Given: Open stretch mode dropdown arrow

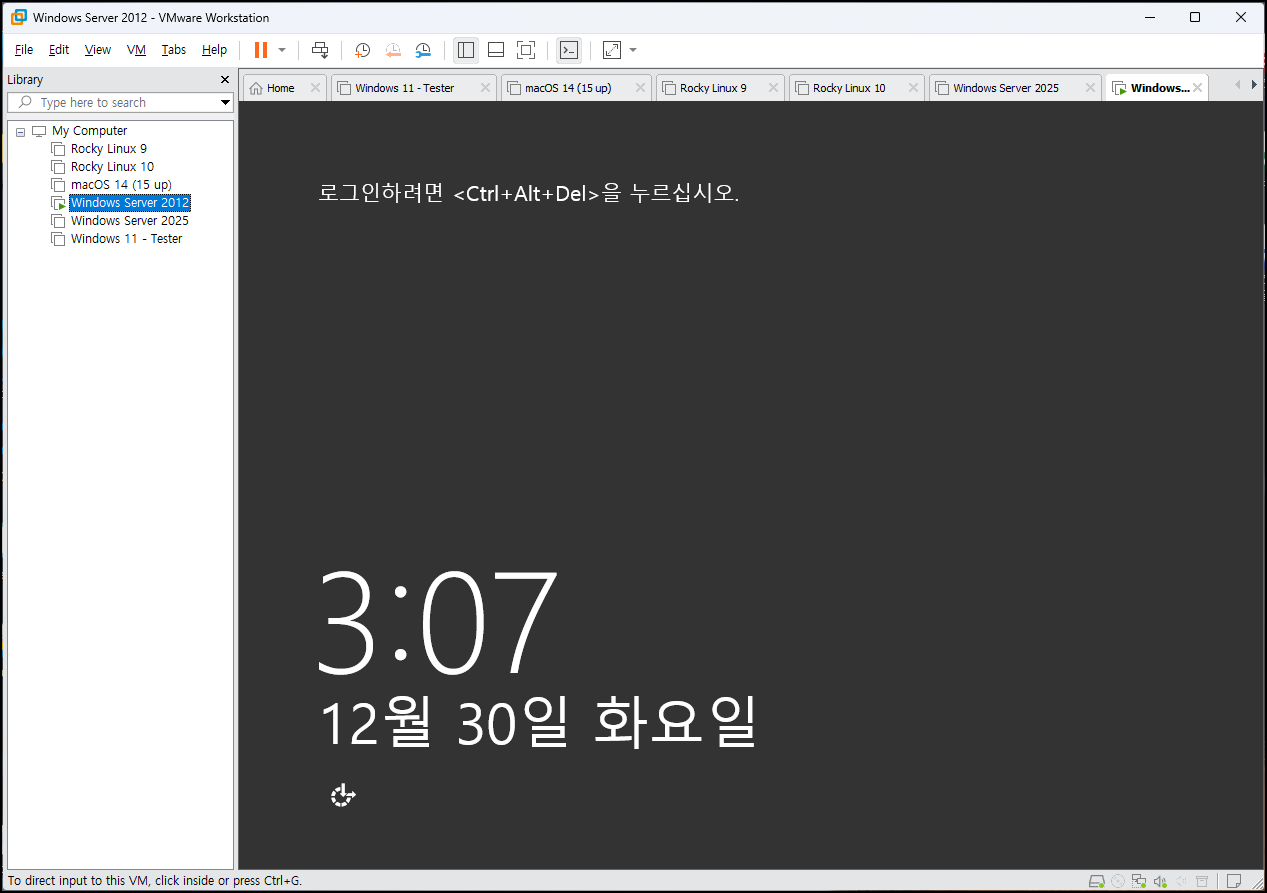Looking at the screenshot, I should 633,49.
